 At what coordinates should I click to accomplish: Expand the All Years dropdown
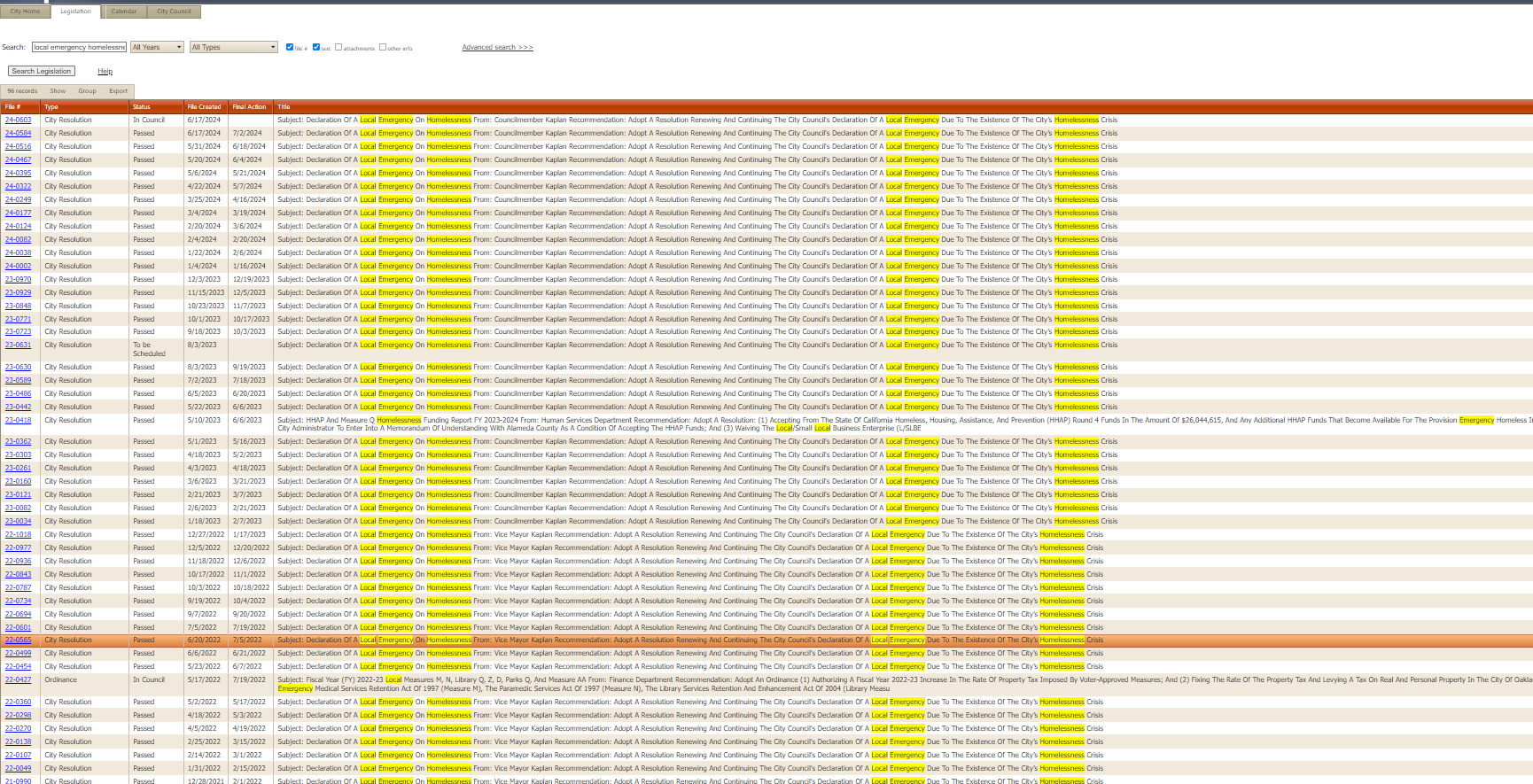157,47
